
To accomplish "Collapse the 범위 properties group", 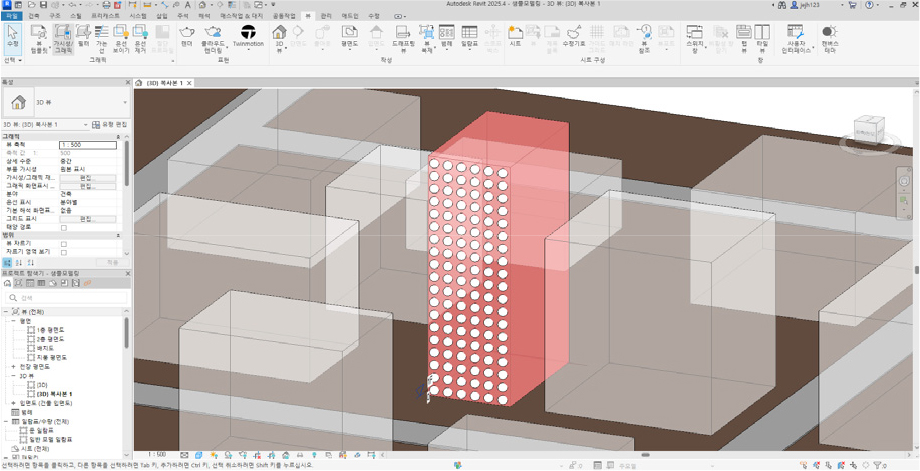I will pos(119,235).
